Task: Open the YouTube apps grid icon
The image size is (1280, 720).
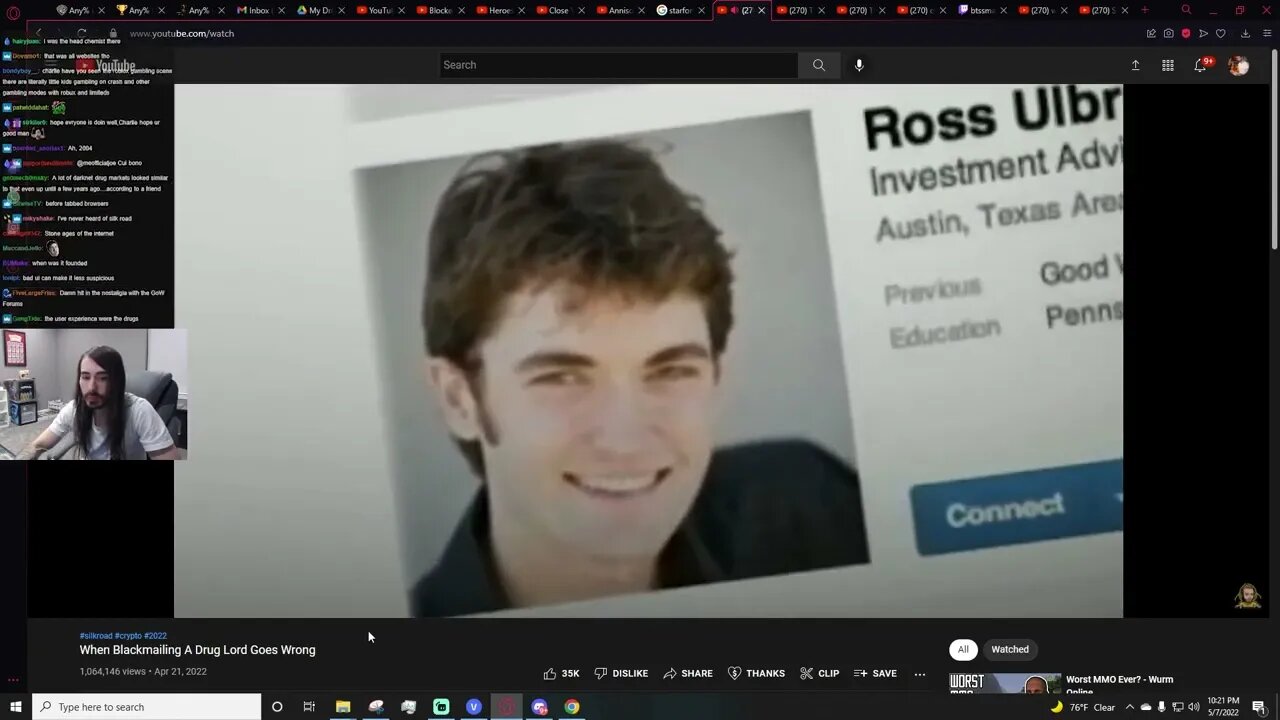Action: coord(1167,65)
